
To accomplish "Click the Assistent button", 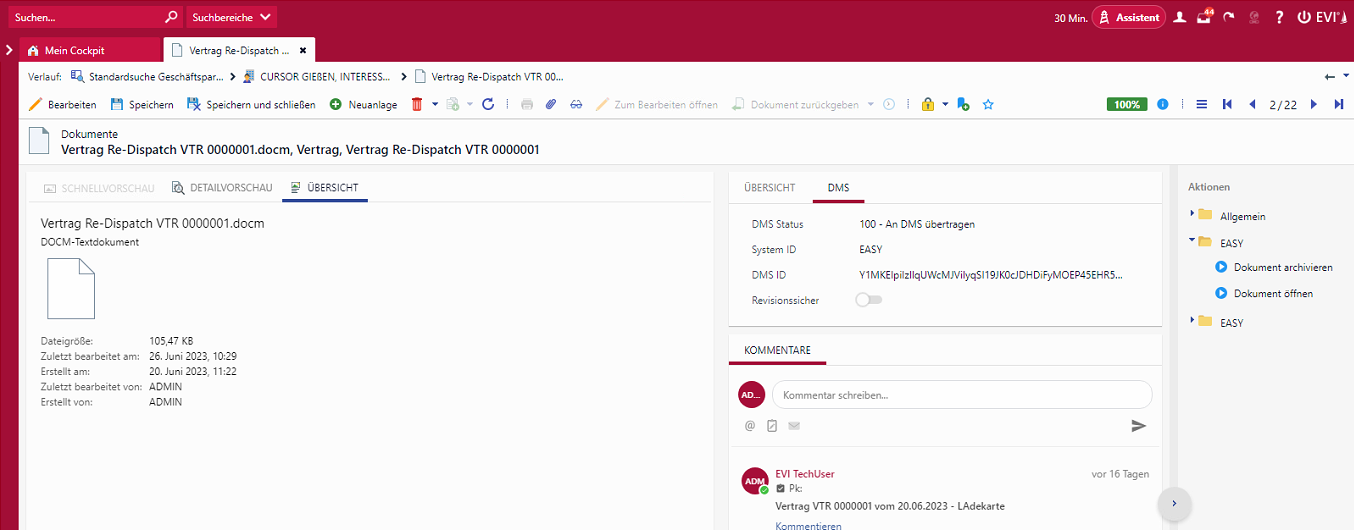I will point(1128,18).
